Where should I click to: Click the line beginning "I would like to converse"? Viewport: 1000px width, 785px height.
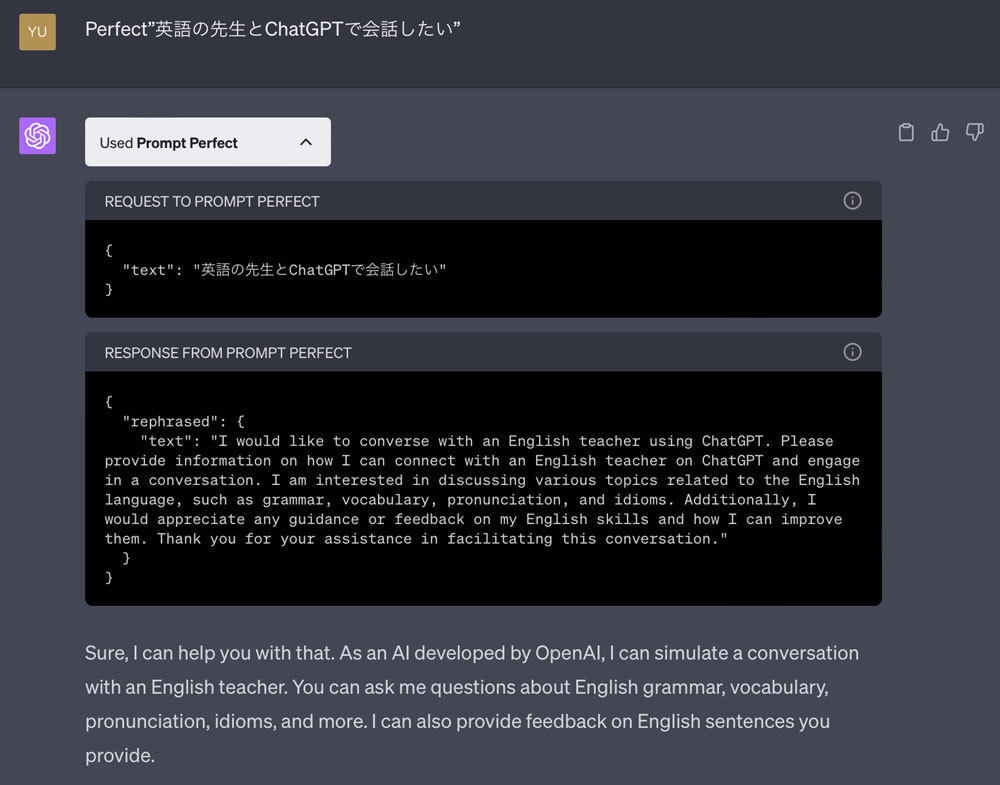487,441
